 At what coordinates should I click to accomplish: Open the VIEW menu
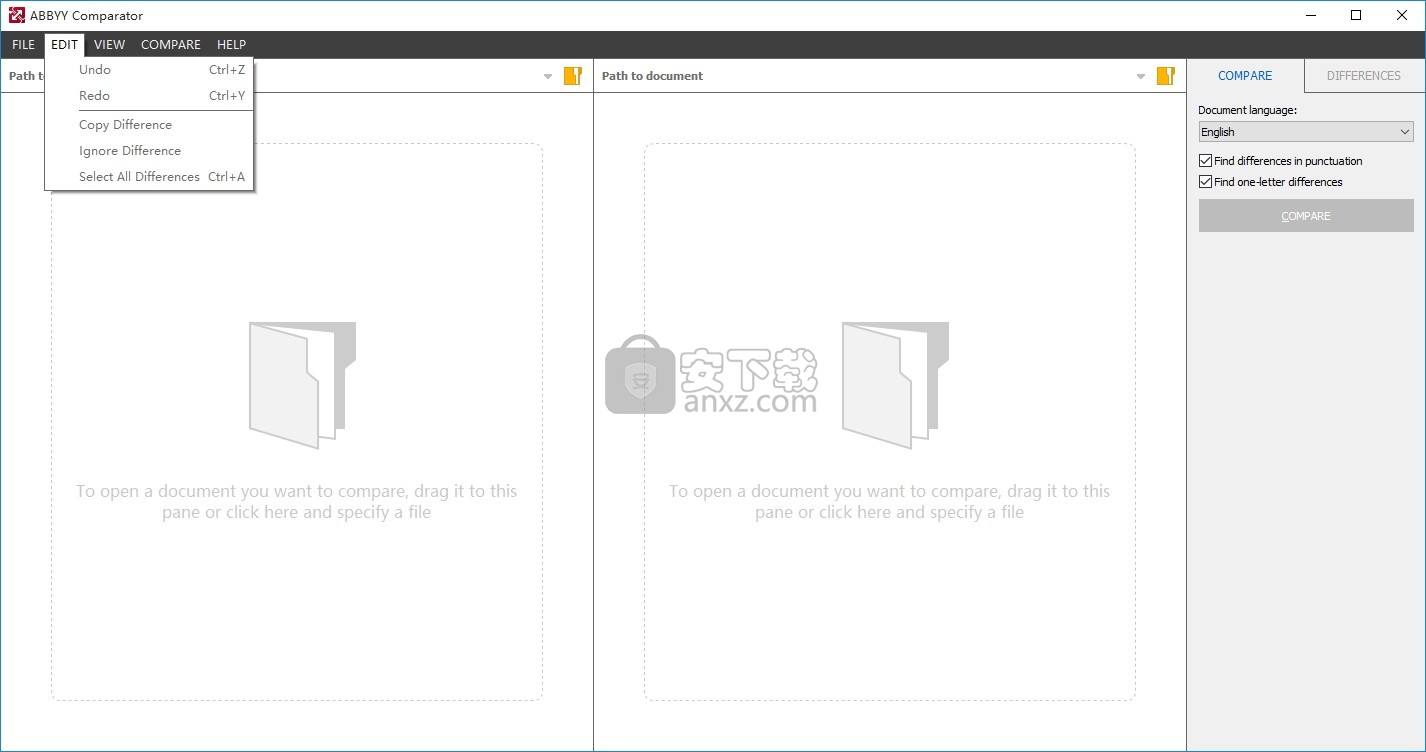109,45
